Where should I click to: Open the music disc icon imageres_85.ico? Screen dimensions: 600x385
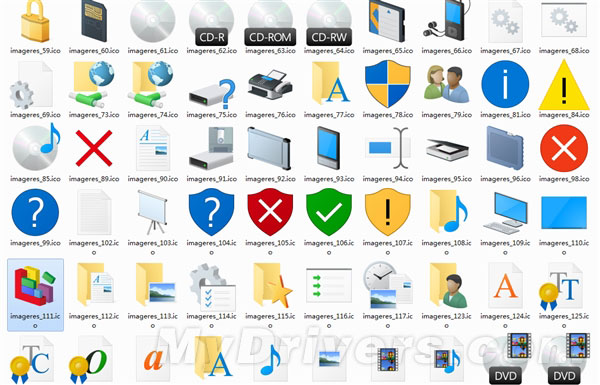[x=36, y=148]
